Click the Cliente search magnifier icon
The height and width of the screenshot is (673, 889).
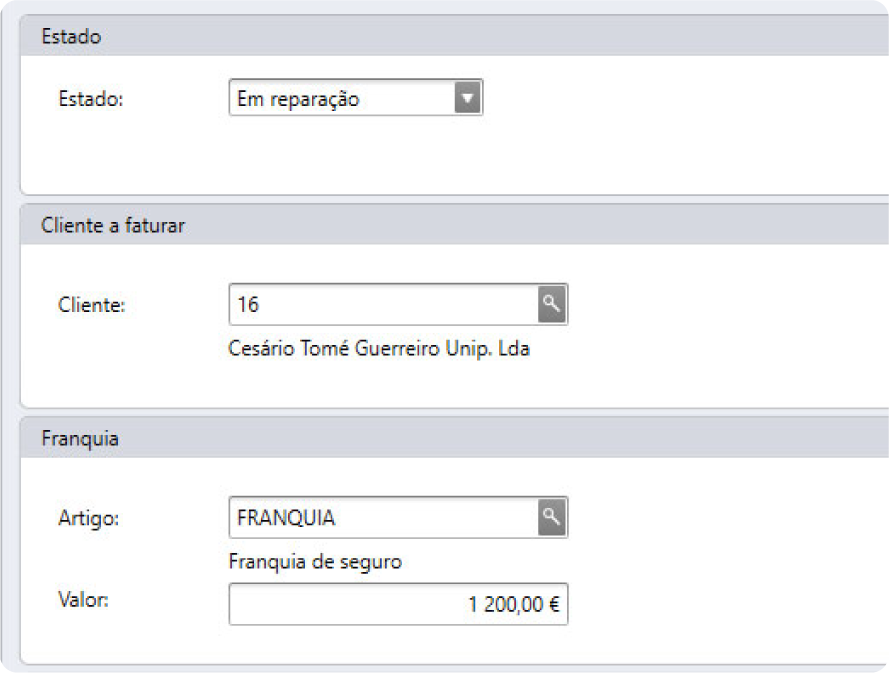click(552, 304)
